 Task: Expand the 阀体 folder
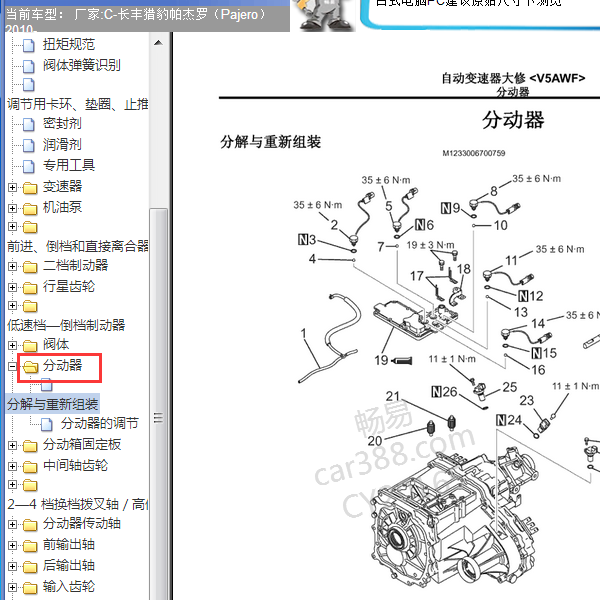click(x=12, y=346)
